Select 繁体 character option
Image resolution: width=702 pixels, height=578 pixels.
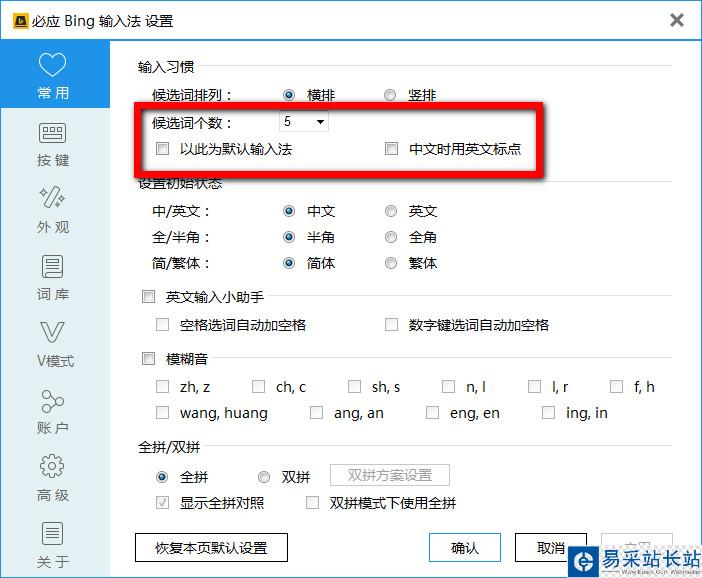(x=391, y=263)
